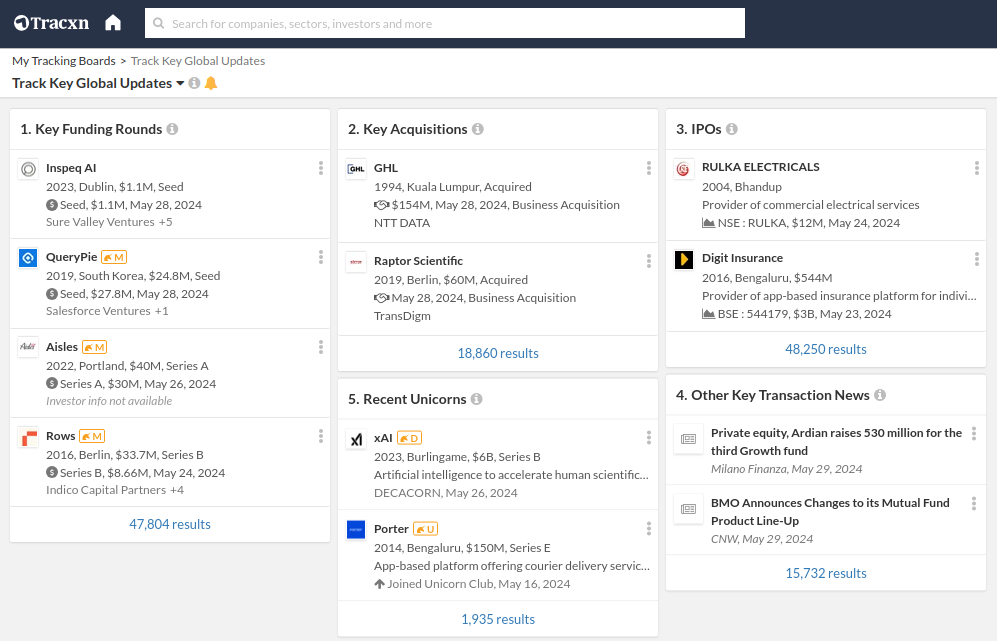Open Ardian raises 530 million headline
The width and height of the screenshot is (997, 641).
click(x=836, y=441)
